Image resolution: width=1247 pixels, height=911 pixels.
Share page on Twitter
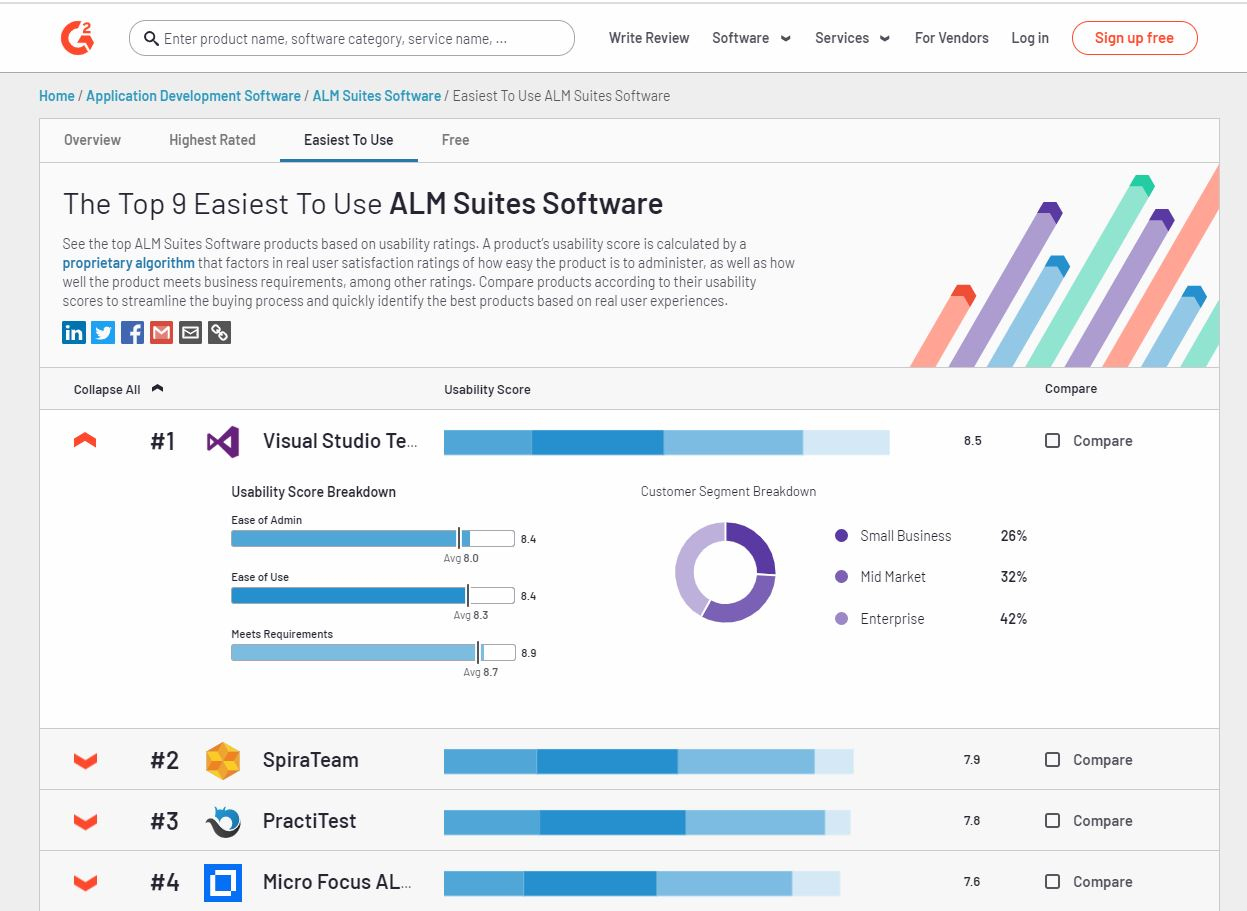pyautogui.click(x=103, y=333)
